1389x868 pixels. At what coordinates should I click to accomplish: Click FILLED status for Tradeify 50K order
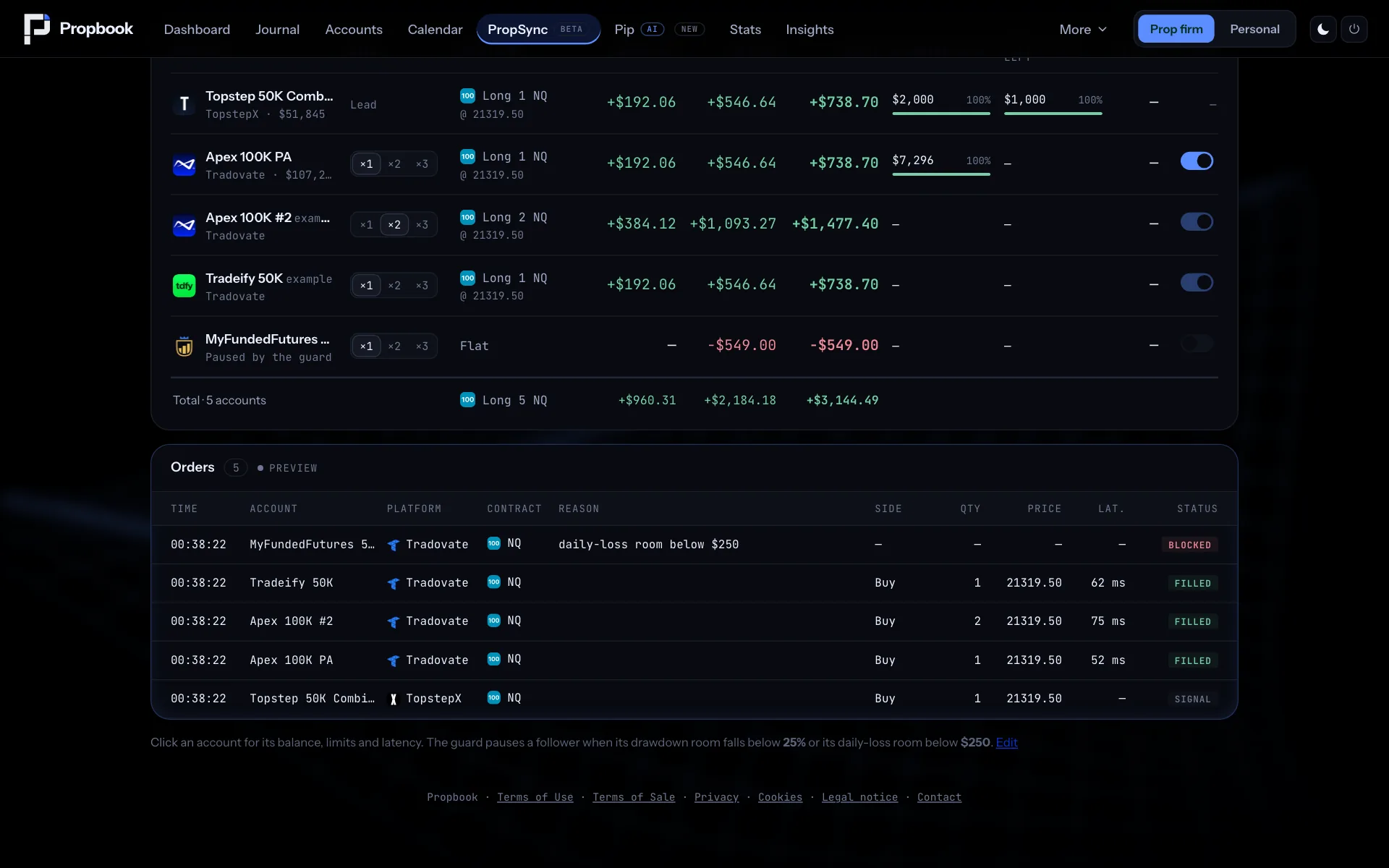tap(1192, 583)
